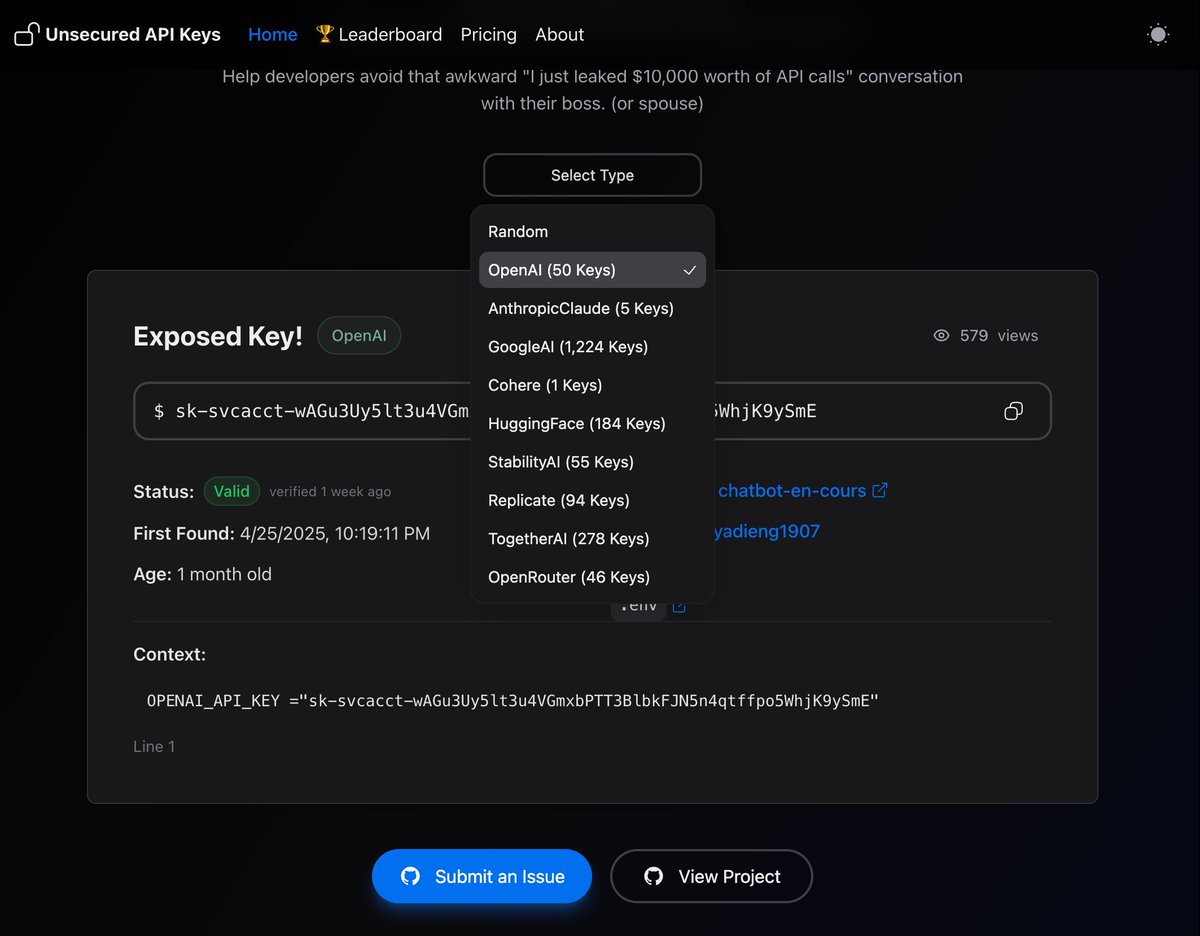Click View Project button
Image resolution: width=1200 pixels, height=936 pixels.
point(712,876)
